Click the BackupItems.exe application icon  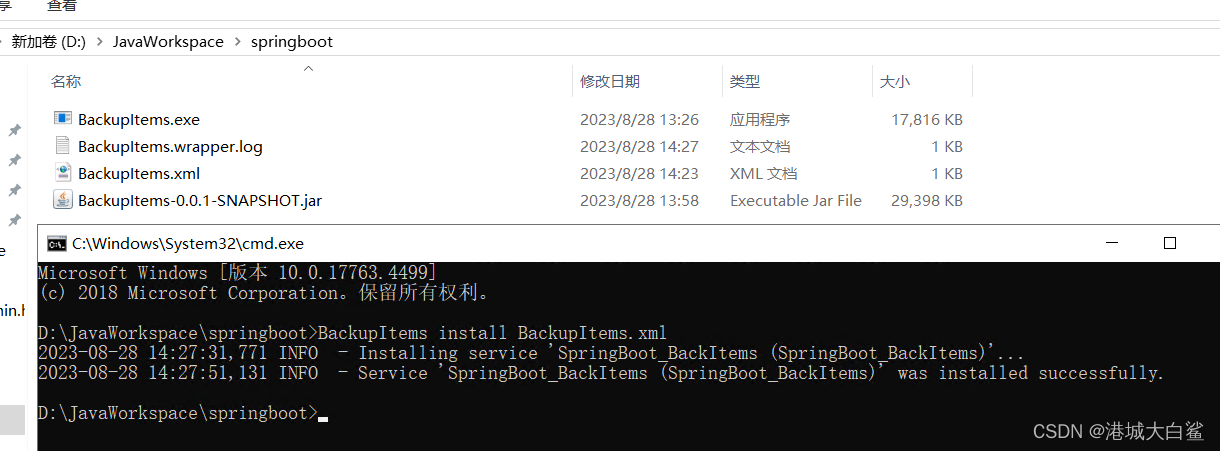coord(63,119)
